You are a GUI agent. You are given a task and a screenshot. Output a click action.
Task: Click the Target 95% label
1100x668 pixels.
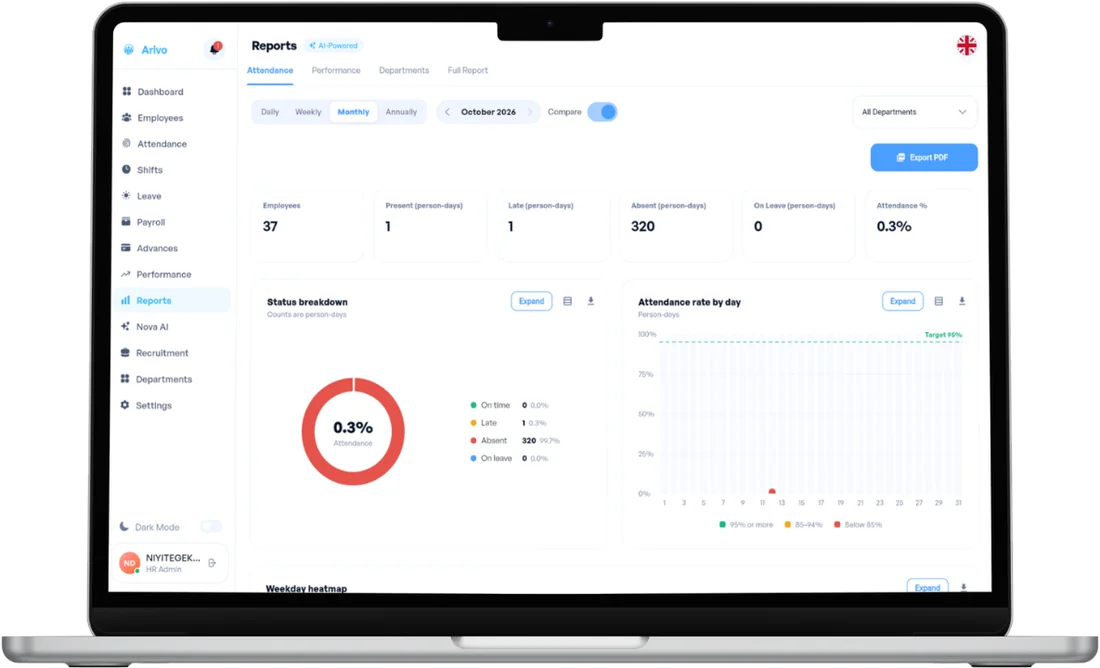pyautogui.click(x=943, y=335)
